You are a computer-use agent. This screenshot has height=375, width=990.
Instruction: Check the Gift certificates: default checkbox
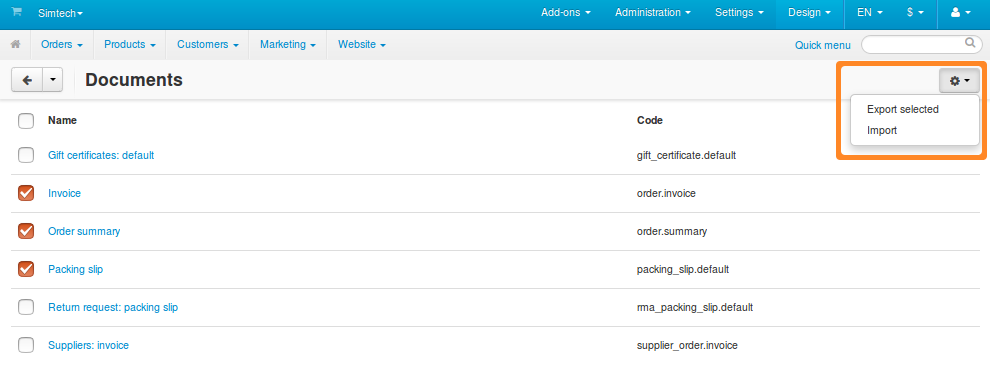tap(26, 155)
